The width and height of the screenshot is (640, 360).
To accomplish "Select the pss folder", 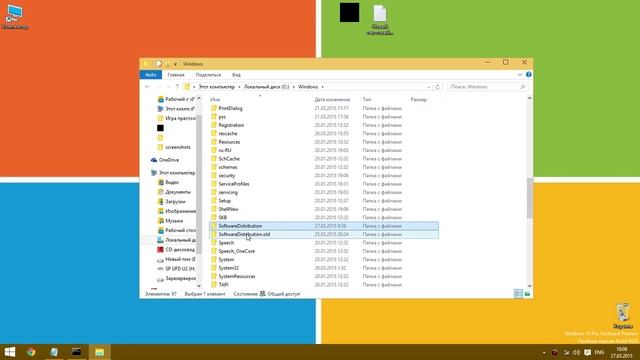I will click(222, 117).
